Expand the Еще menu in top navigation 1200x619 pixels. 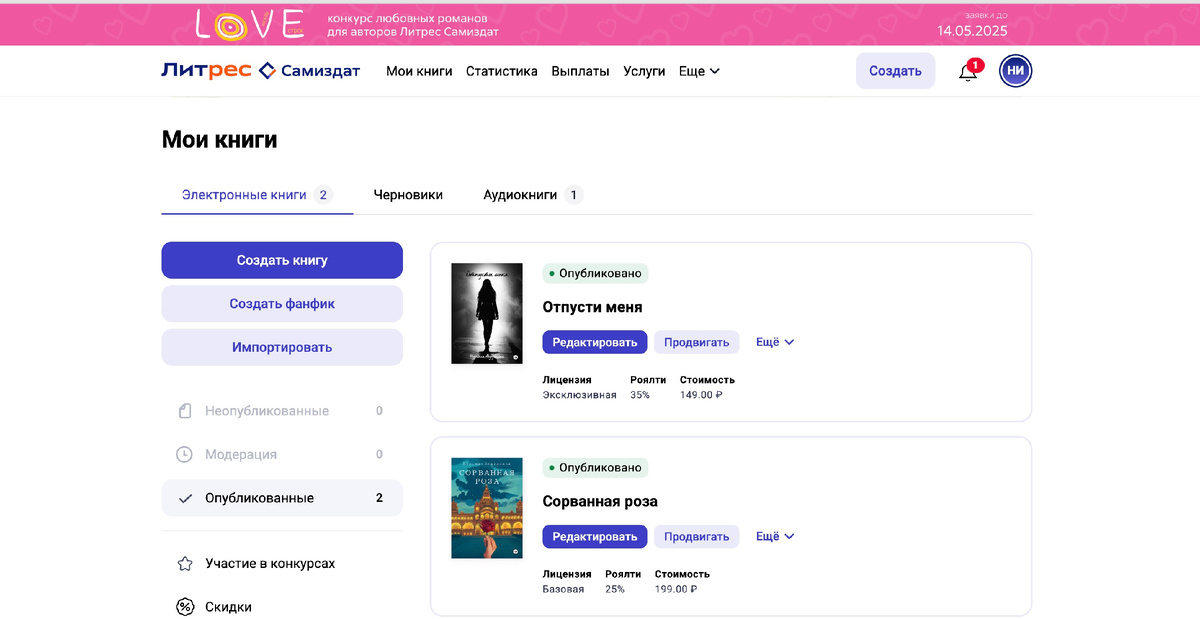click(699, 71)
